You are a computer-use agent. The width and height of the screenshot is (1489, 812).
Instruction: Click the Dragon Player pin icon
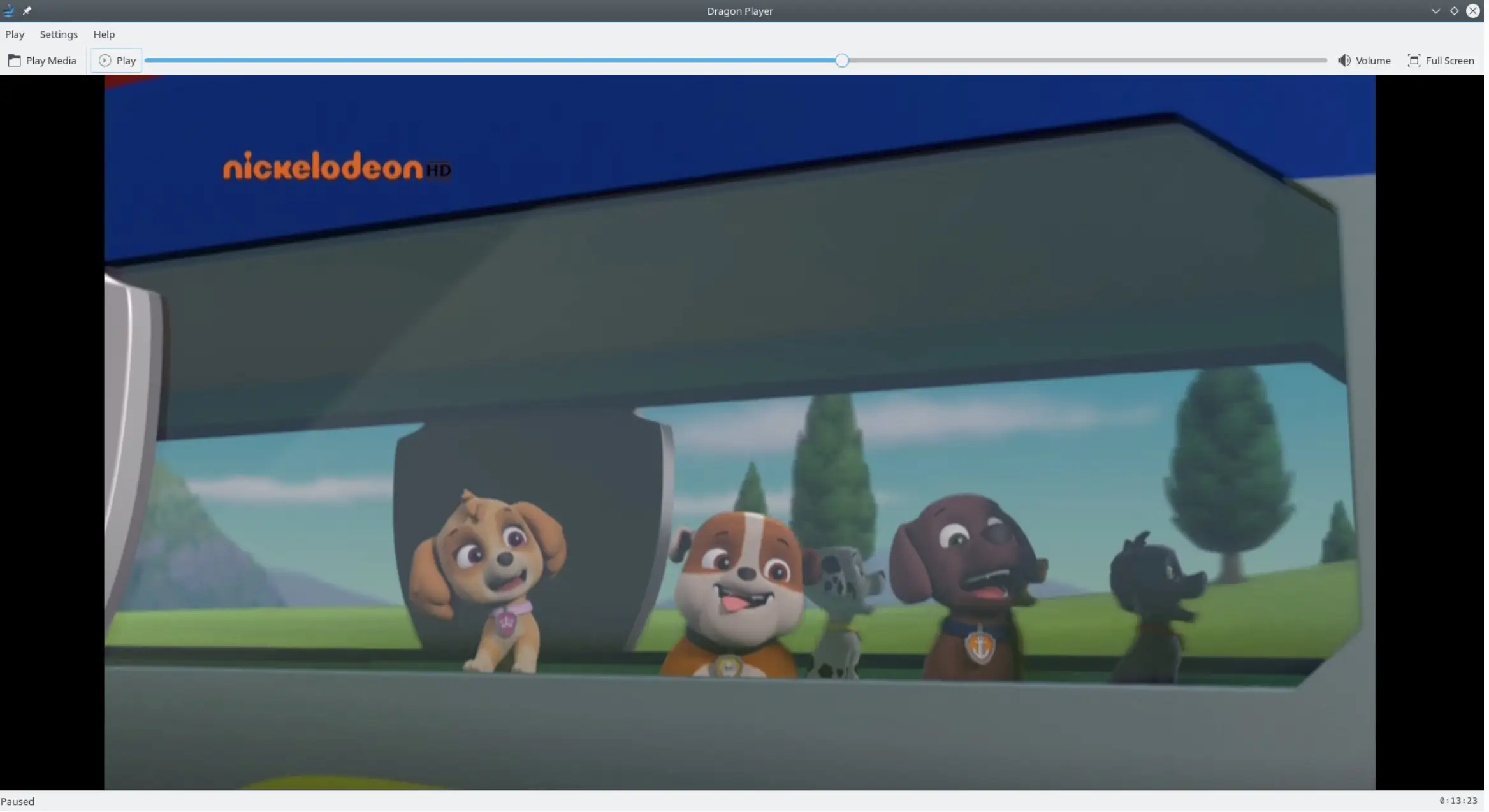(x=27, y=10)
